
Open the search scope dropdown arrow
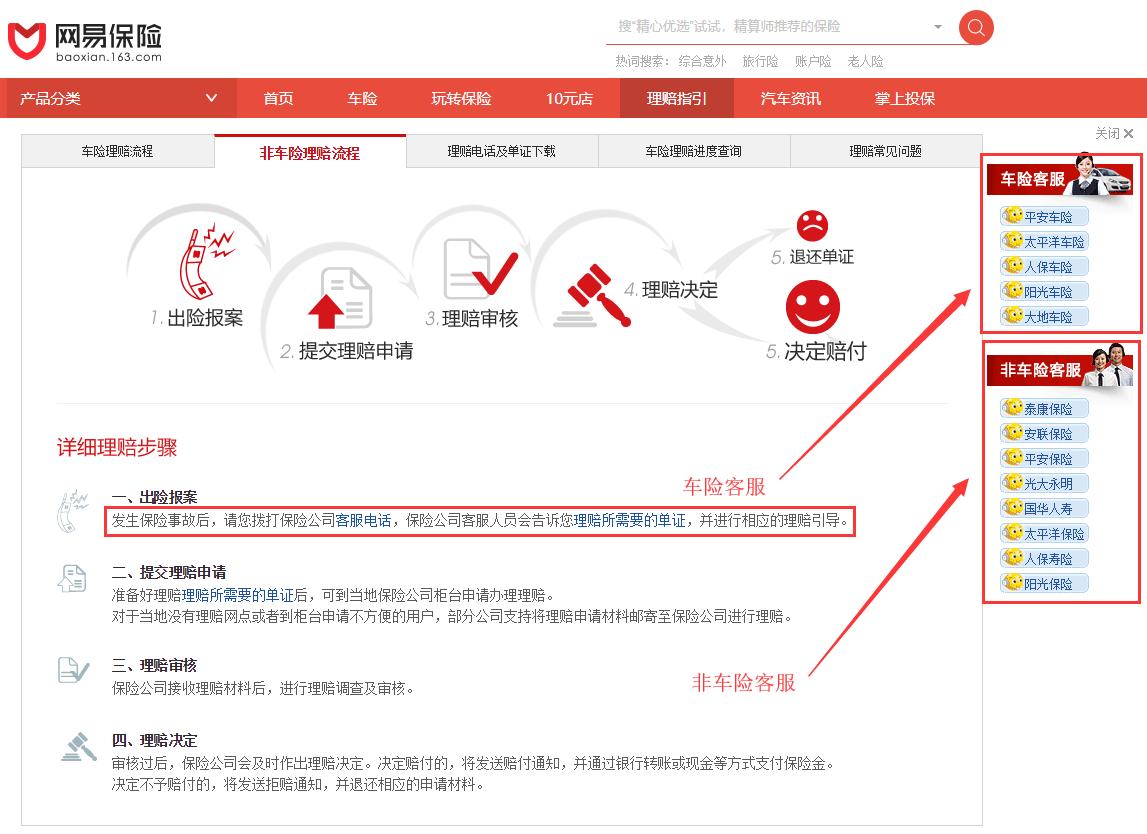(936, 27)
